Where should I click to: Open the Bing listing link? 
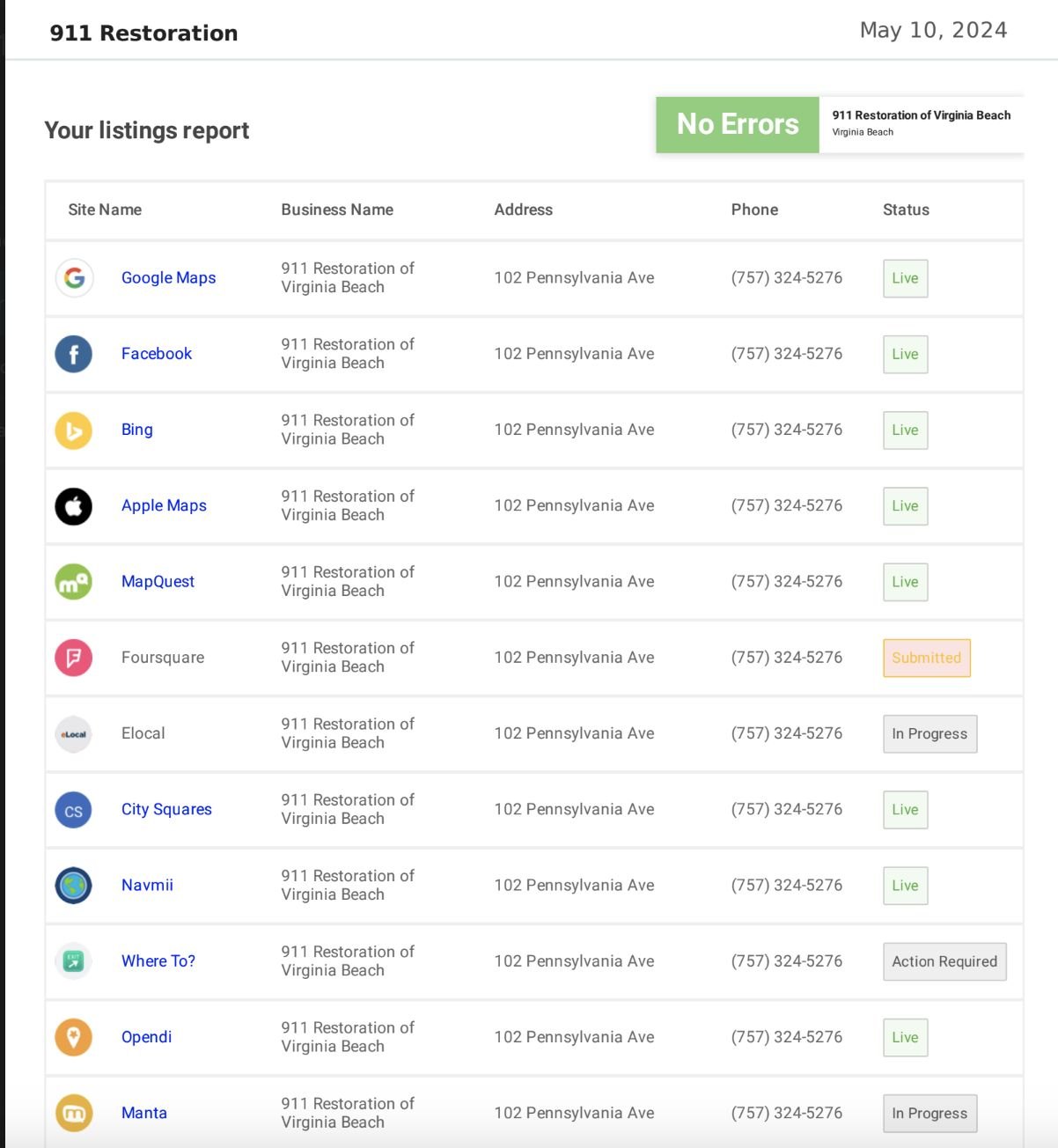(137, 430)
